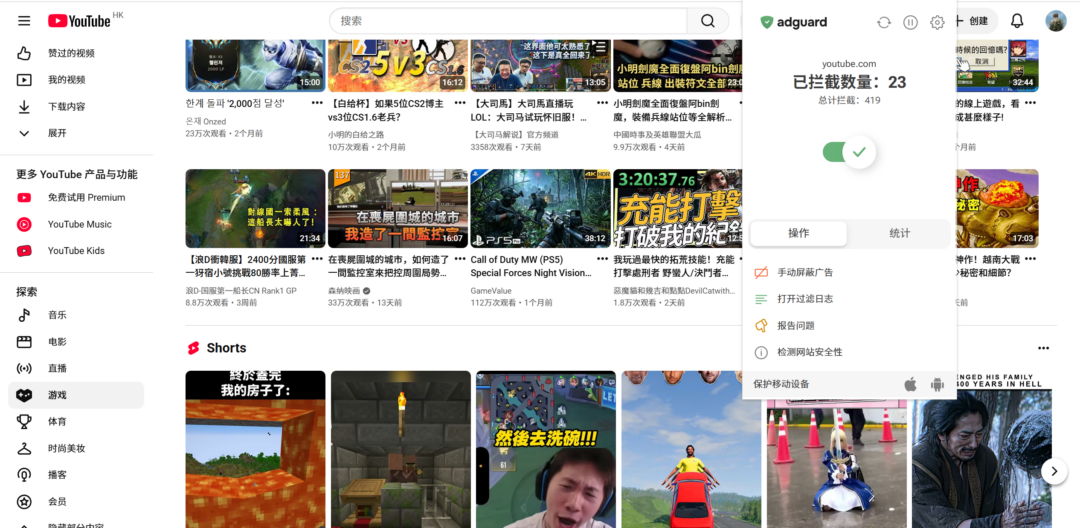
Task: Click the YouTube search input field
Action: tap(508, 21)
